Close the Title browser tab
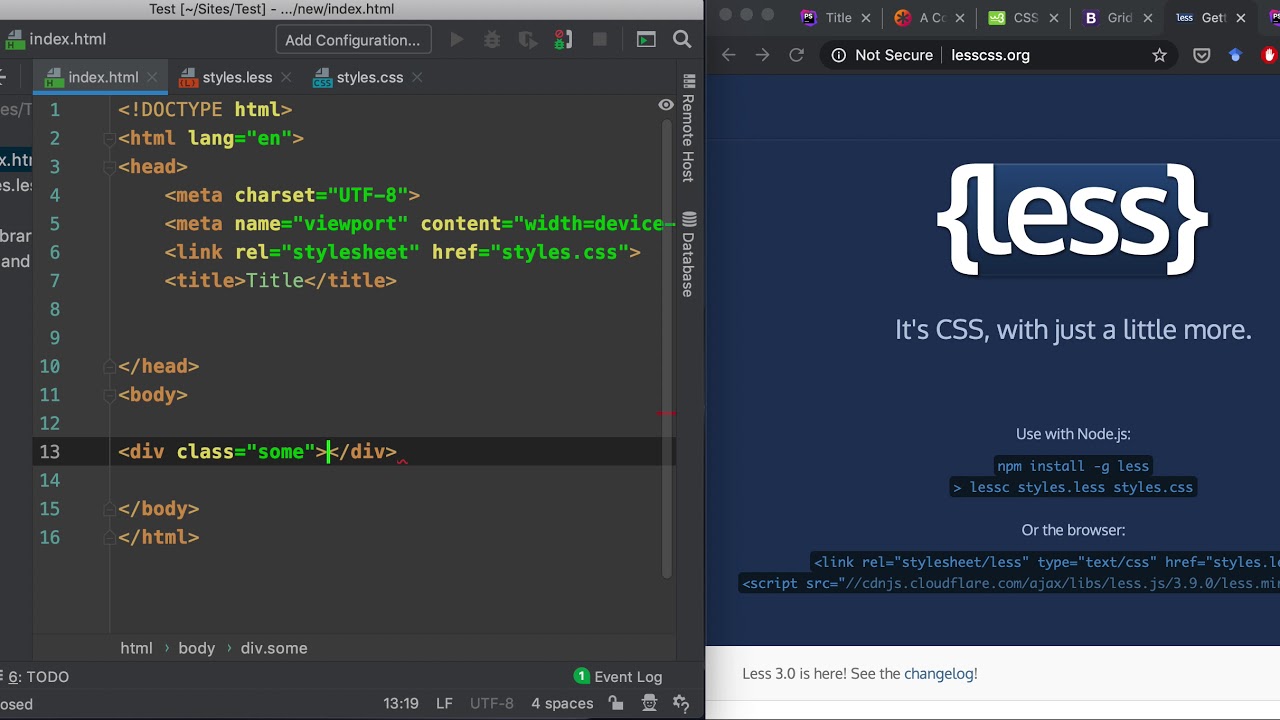 pos(866,18)
